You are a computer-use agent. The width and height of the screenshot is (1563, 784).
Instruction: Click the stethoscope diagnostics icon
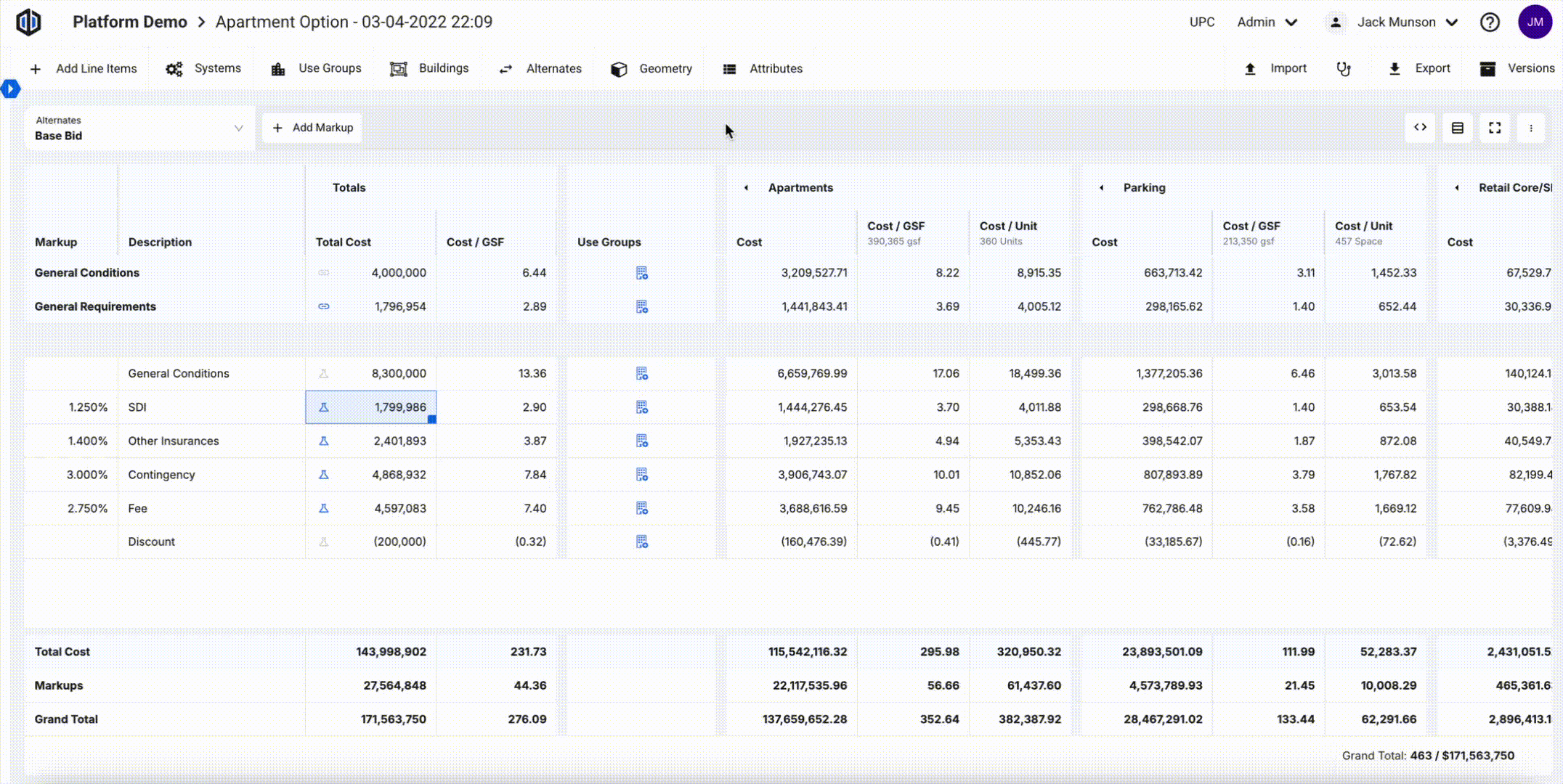(1344, 69)
